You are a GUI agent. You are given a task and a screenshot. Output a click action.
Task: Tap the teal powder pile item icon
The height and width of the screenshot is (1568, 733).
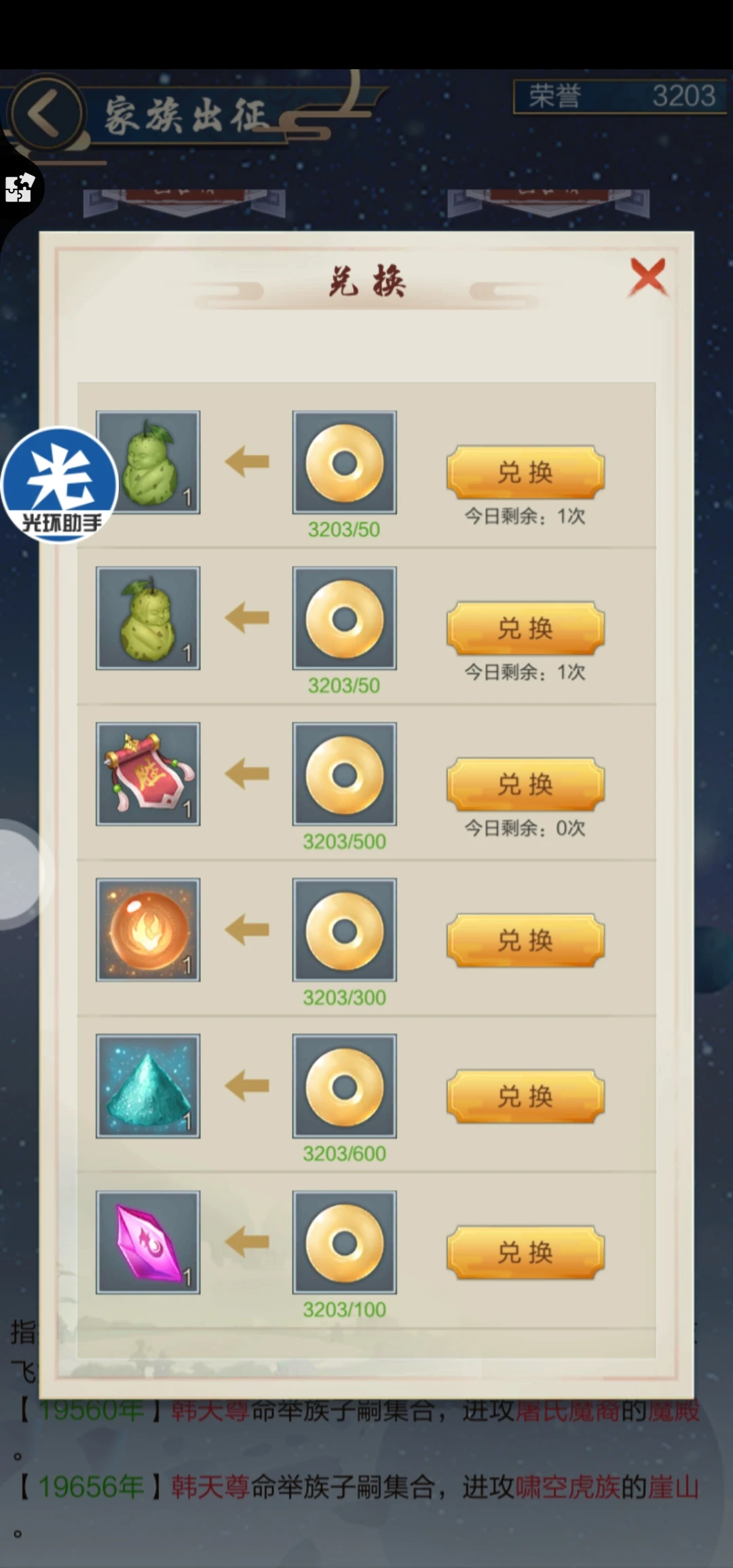pyautogui.click(x=148, y=1086)
